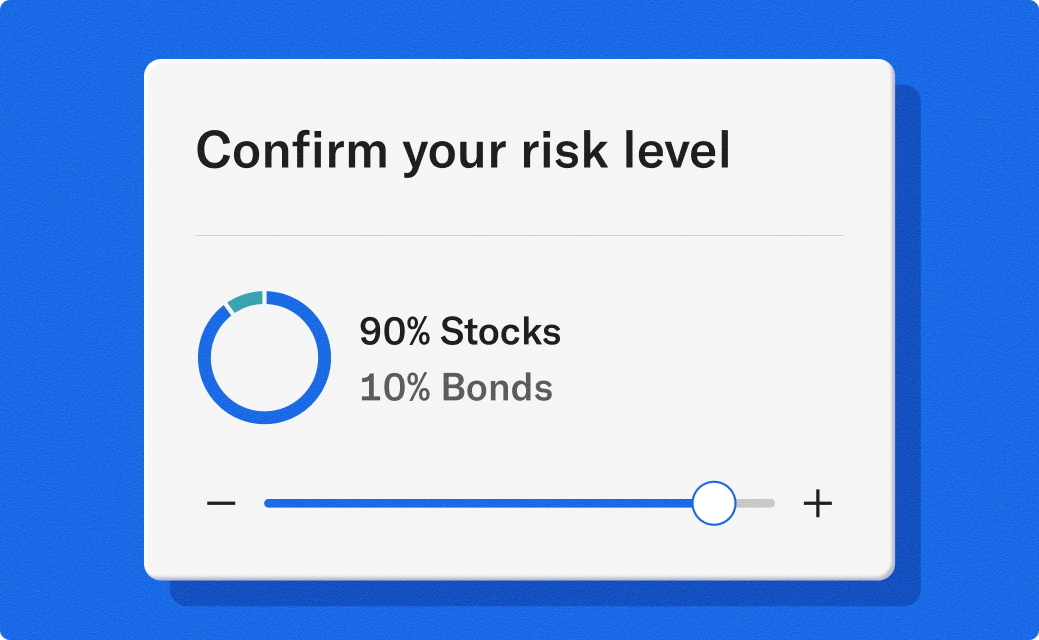The image size is (1039, 640).
Task: Click the slider handle to confirm position
Action: pyautogui.click(x=714, y=502)
